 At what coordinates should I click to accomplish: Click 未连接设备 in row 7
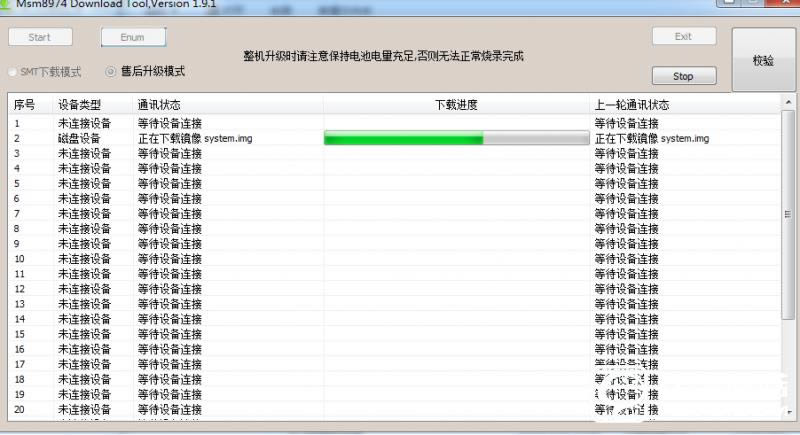pyautogui.click(x=84, y=214)
